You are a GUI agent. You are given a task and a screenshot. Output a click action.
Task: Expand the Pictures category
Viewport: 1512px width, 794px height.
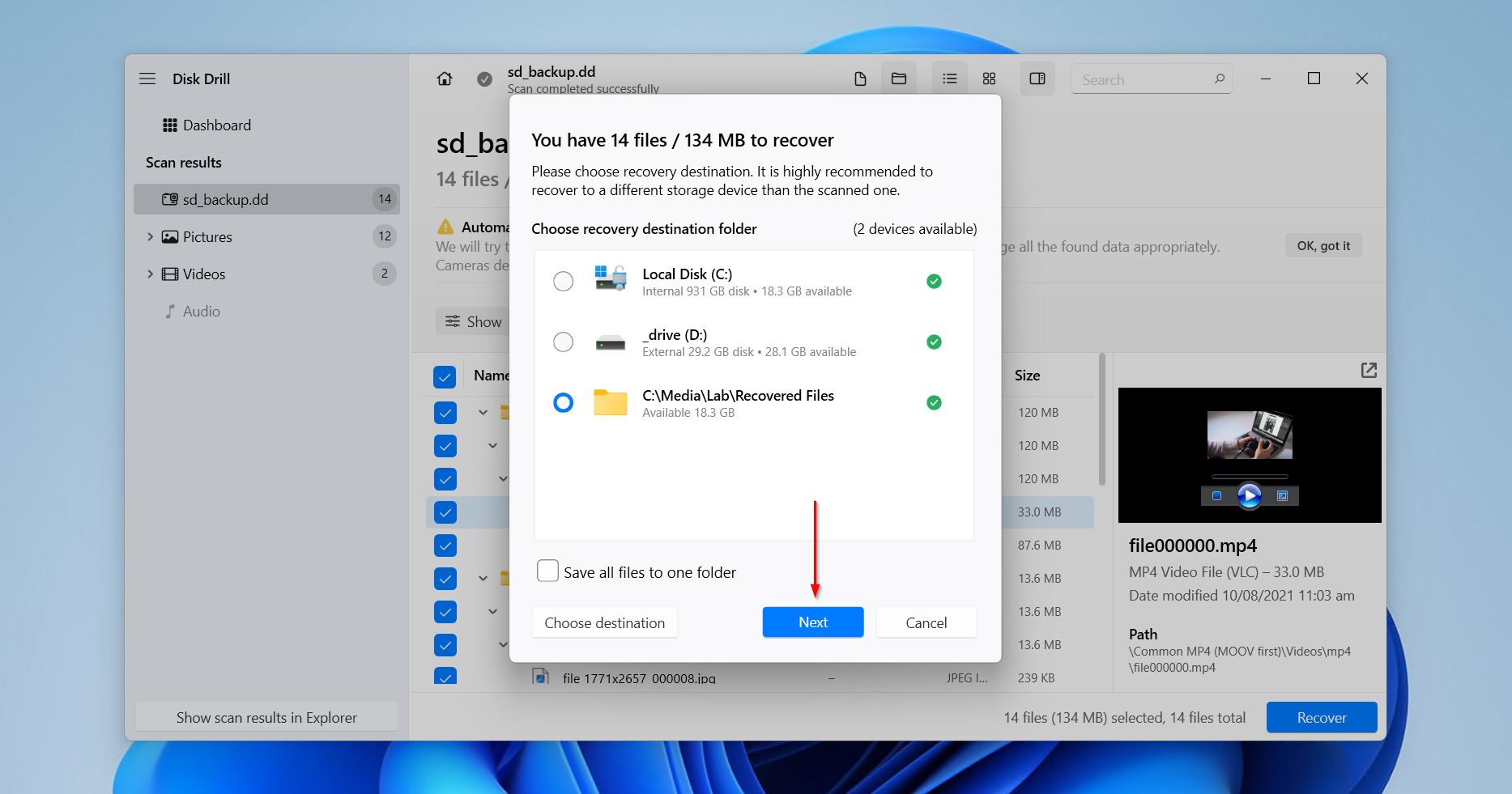150,236
